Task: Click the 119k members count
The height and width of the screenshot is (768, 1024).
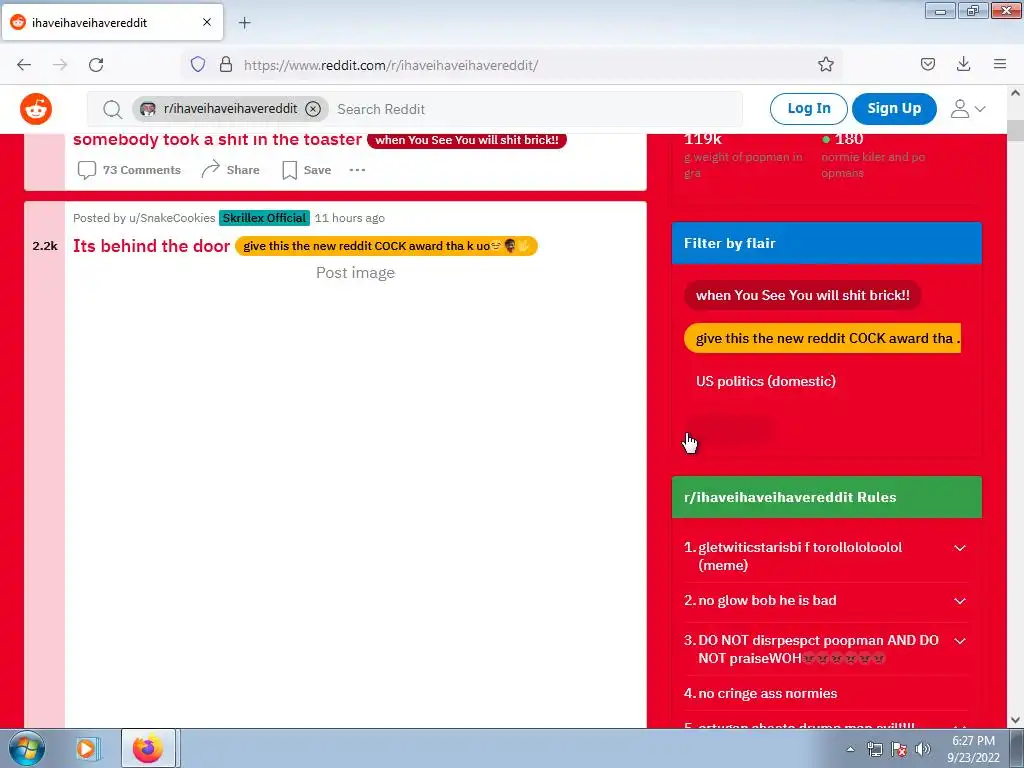Action: click(703, 139)
